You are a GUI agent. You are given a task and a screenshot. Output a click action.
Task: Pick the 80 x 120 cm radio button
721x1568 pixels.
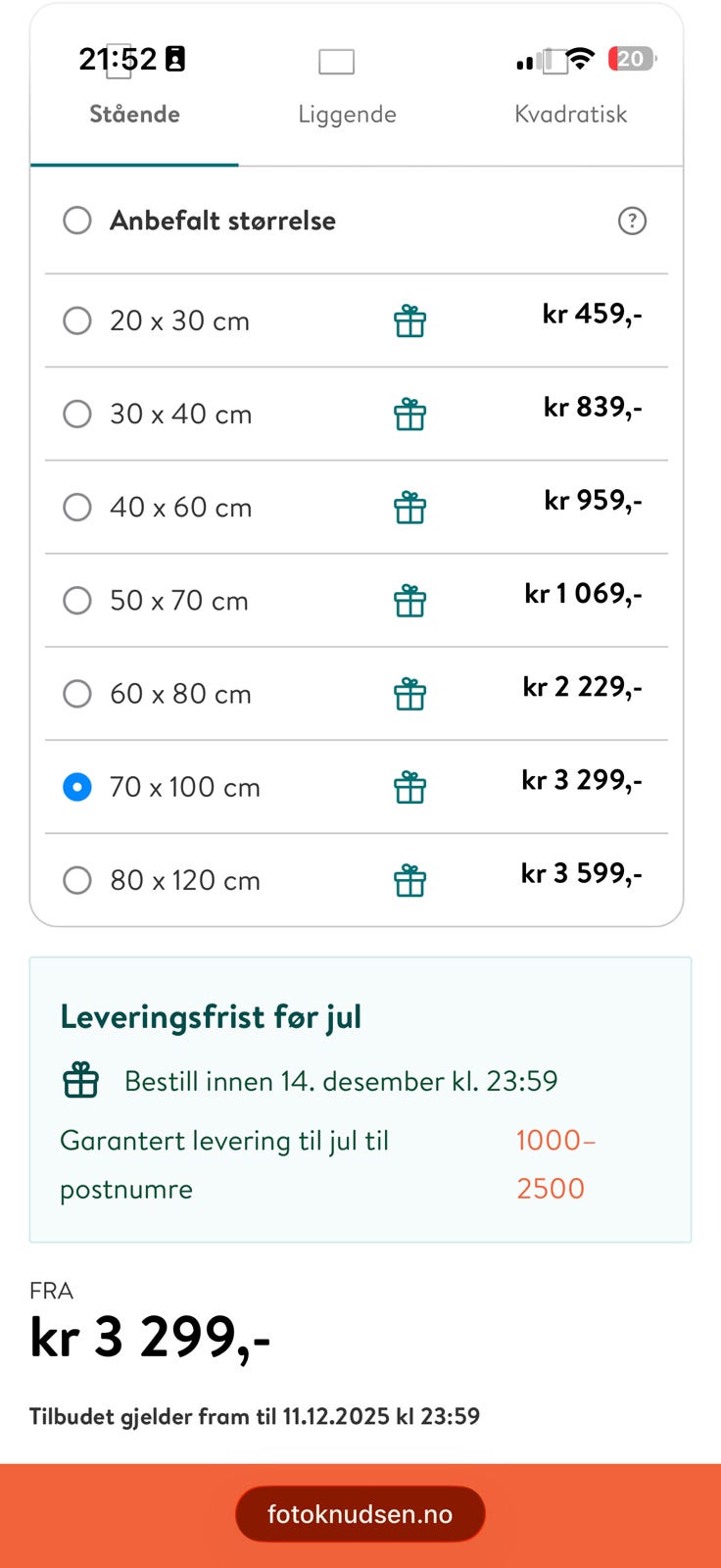[77, 880]
